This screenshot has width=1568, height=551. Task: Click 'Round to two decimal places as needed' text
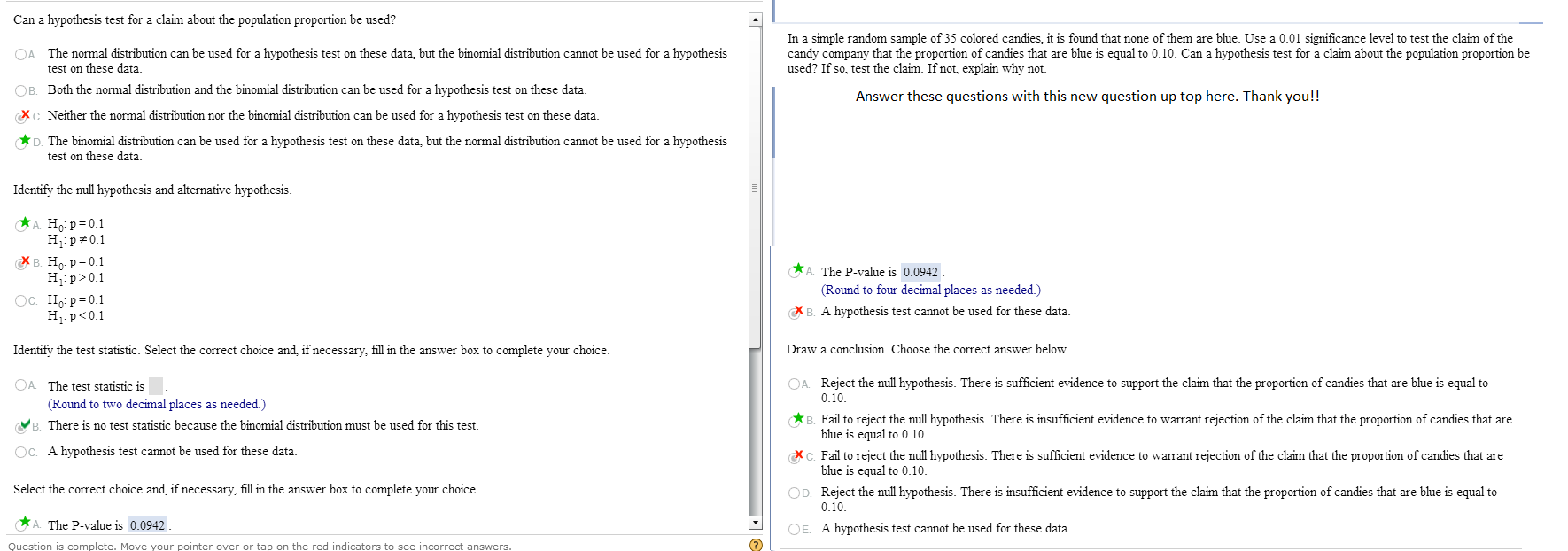[x=157, y=404]
